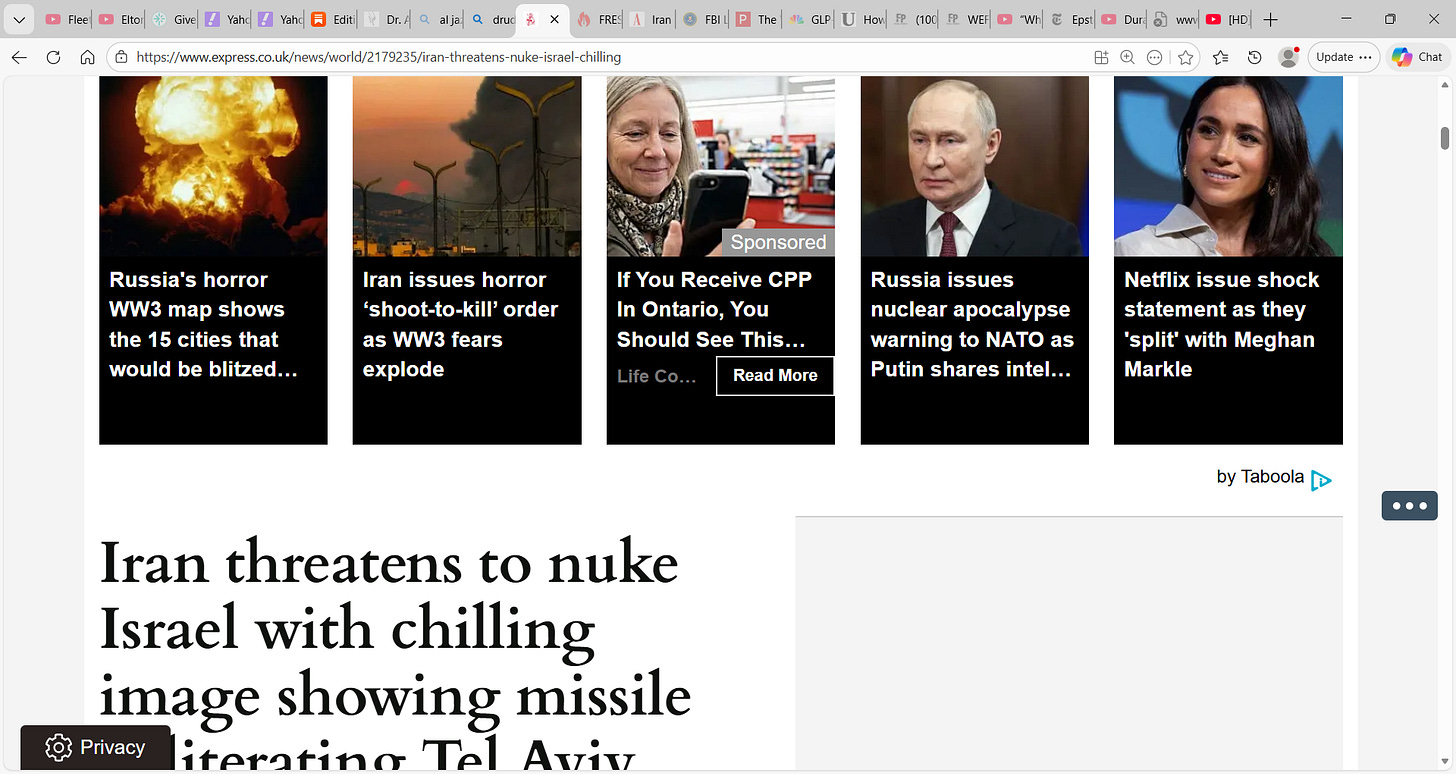The height and width of the screenshot is (774, 1456).
Task: View site information lock icon
Action: tap(121, 57)
